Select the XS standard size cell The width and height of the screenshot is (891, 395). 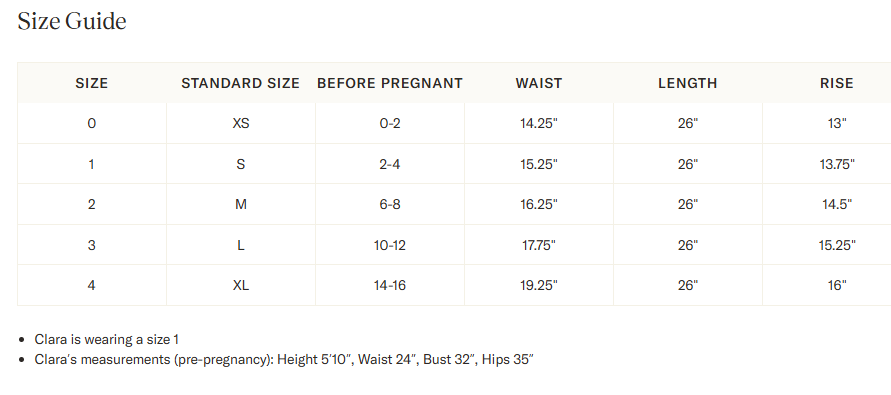[241, 123]
